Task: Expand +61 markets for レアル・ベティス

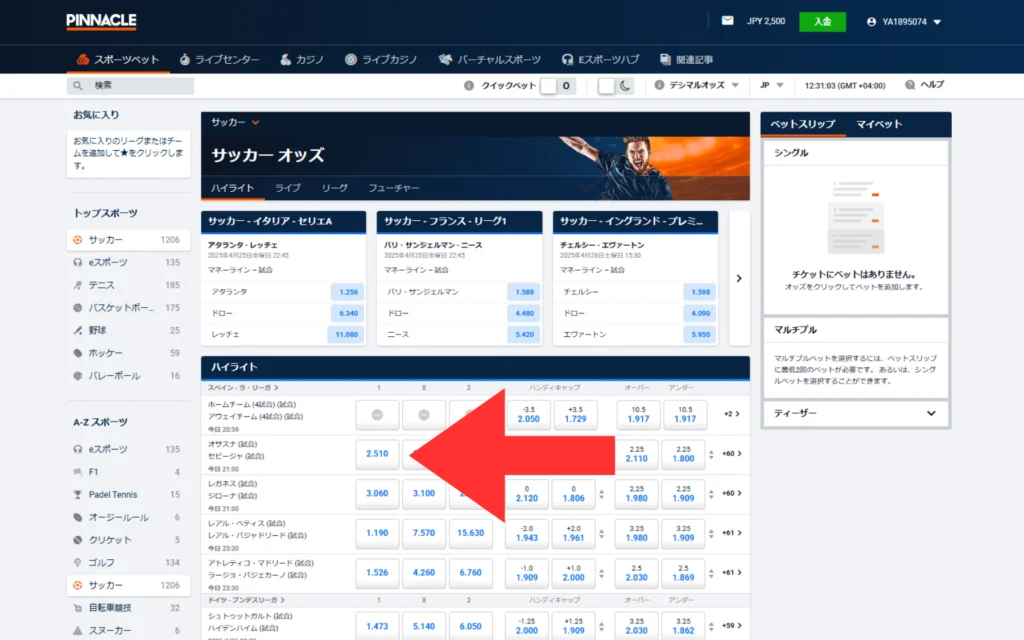Action: pos(731,533)
